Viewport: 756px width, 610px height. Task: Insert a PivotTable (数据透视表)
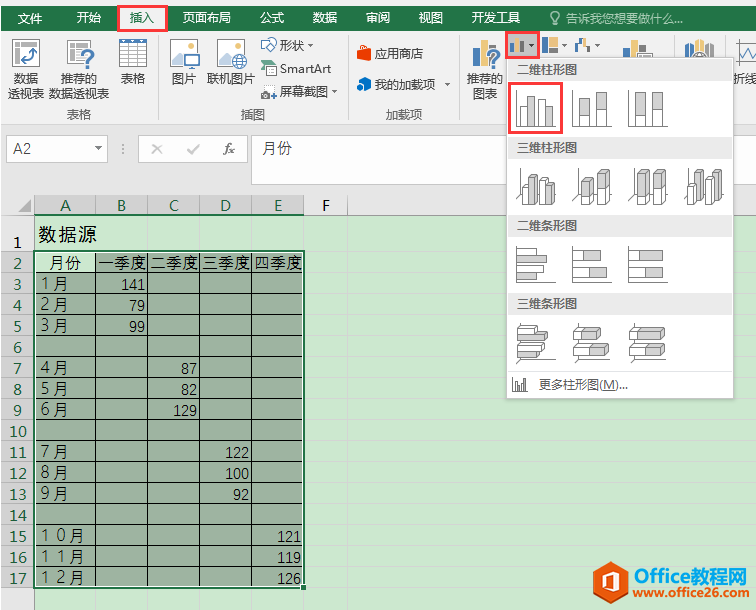pos(26,68)
